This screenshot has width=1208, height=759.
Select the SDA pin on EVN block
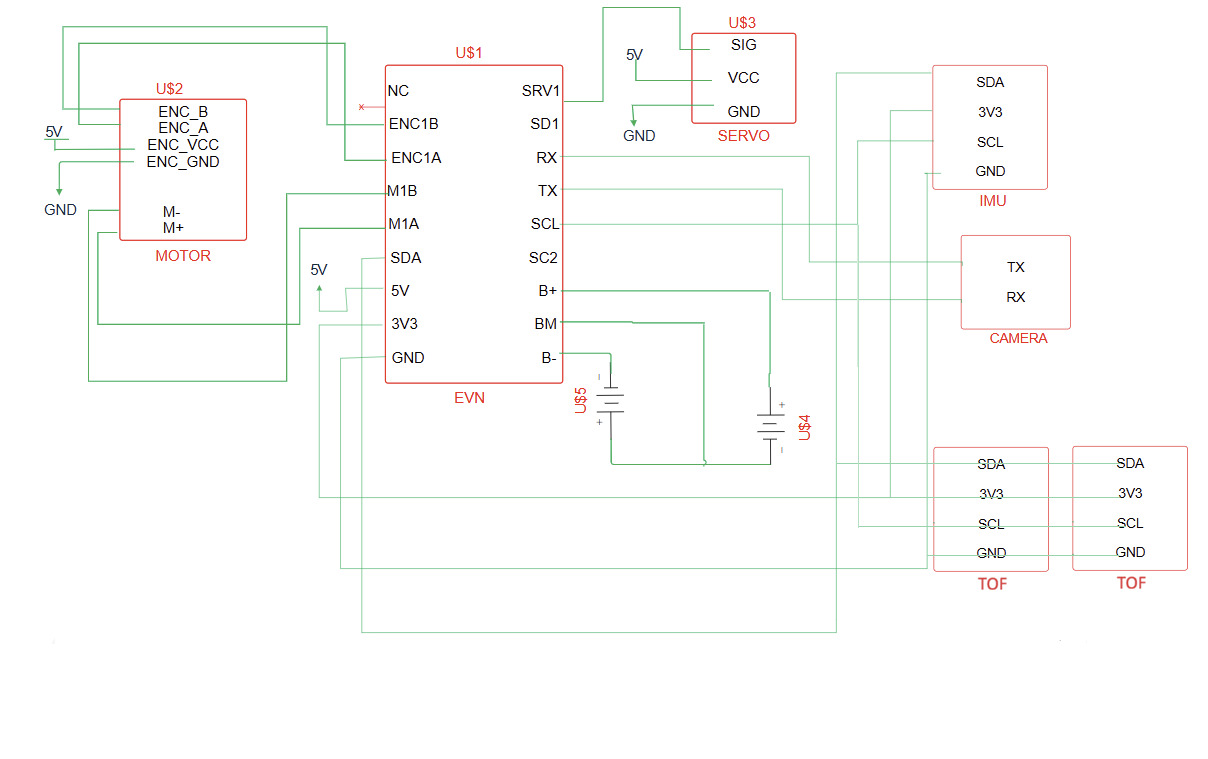[405, 257]
